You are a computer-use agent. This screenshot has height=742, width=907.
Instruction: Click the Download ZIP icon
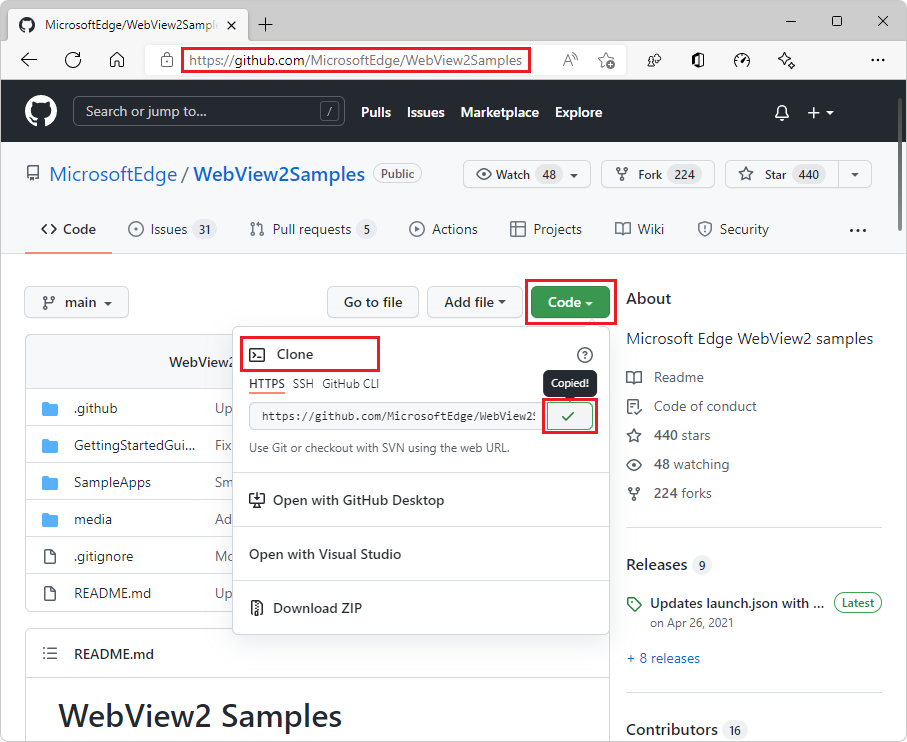click(258, 607)
